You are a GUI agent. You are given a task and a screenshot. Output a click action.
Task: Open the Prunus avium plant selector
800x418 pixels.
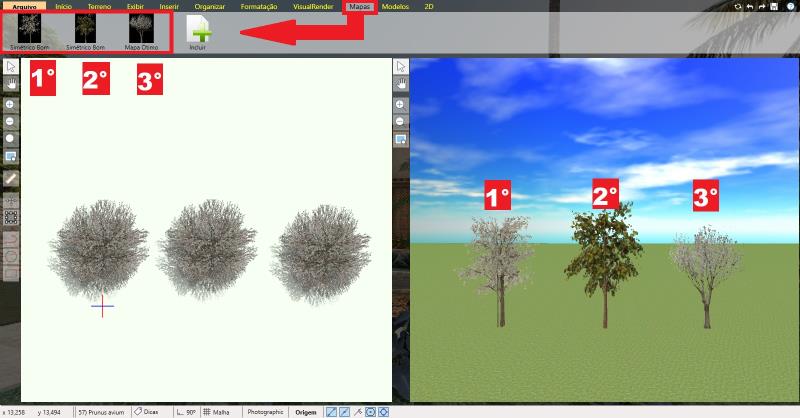point(98,411)
